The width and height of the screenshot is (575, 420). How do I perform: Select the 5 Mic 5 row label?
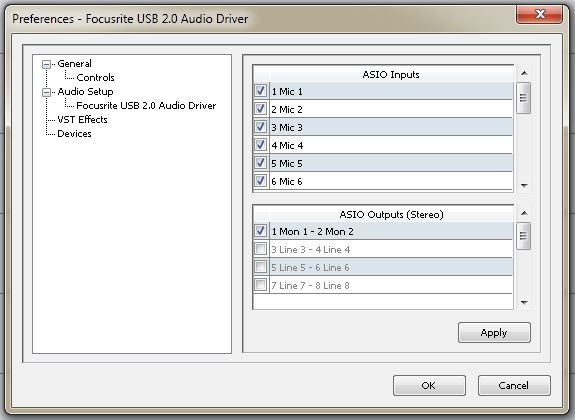click(287, 163)
